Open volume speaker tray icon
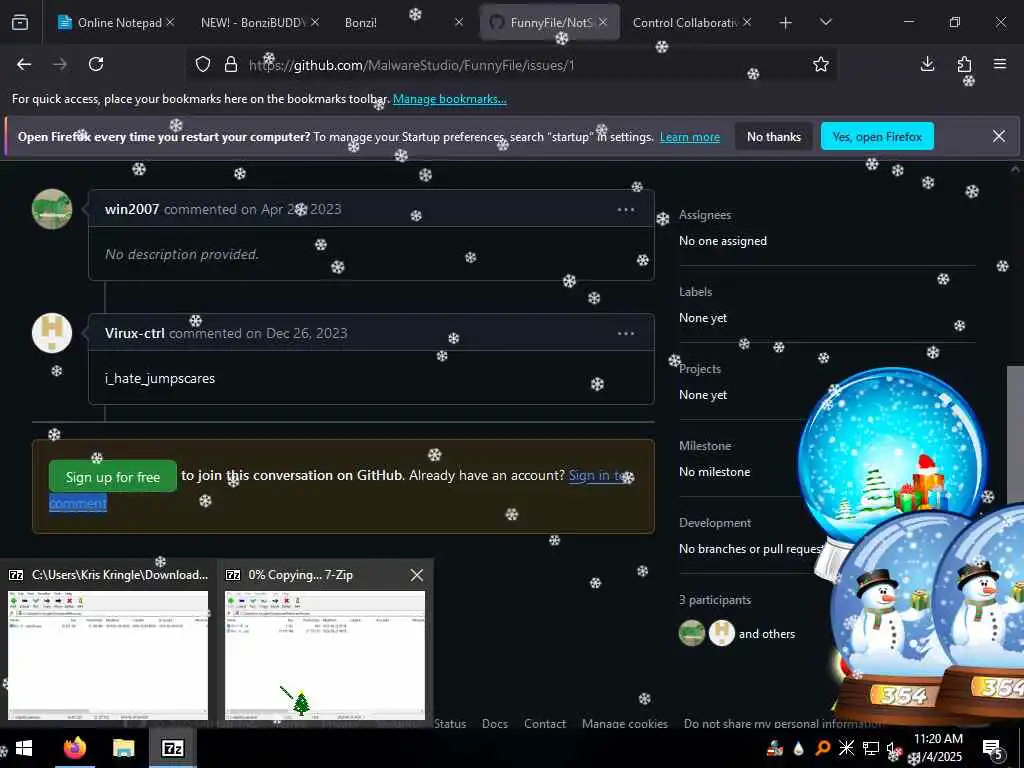This screenshot has height=768, width=1024. pyautogui.click(x=893, y=749)
